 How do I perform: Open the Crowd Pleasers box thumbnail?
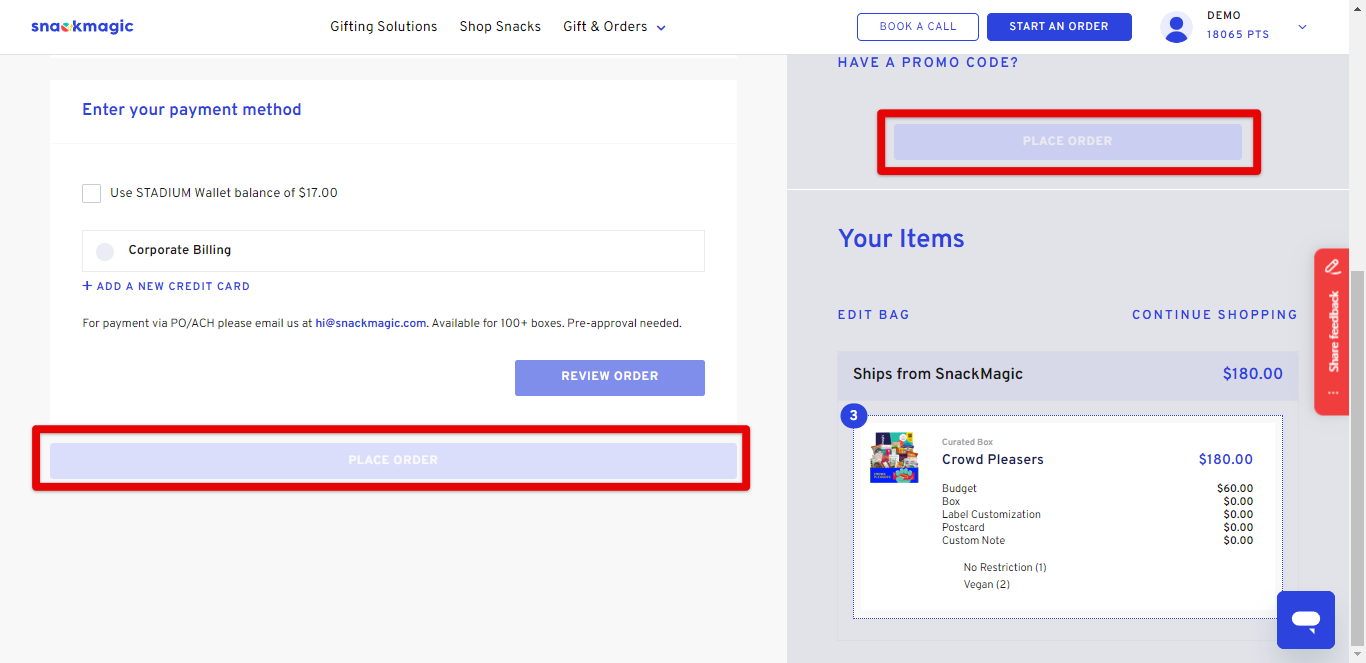click(x=894, y=458)
